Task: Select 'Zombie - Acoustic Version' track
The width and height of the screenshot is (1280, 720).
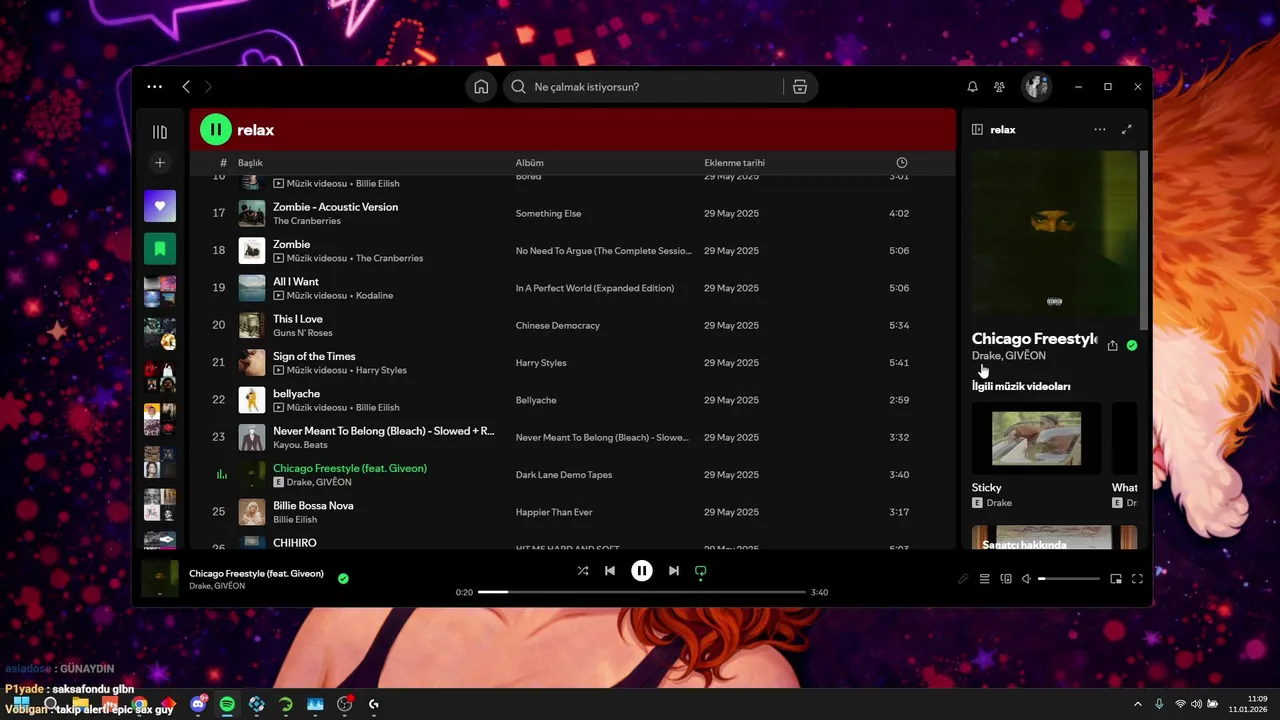Action: 336,207
